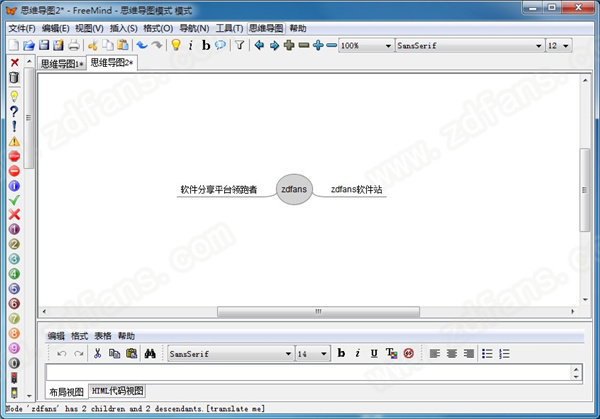Remove the last icon with the red X at the top
This screenshot has width=600, height=419.
tap(15, 62)
